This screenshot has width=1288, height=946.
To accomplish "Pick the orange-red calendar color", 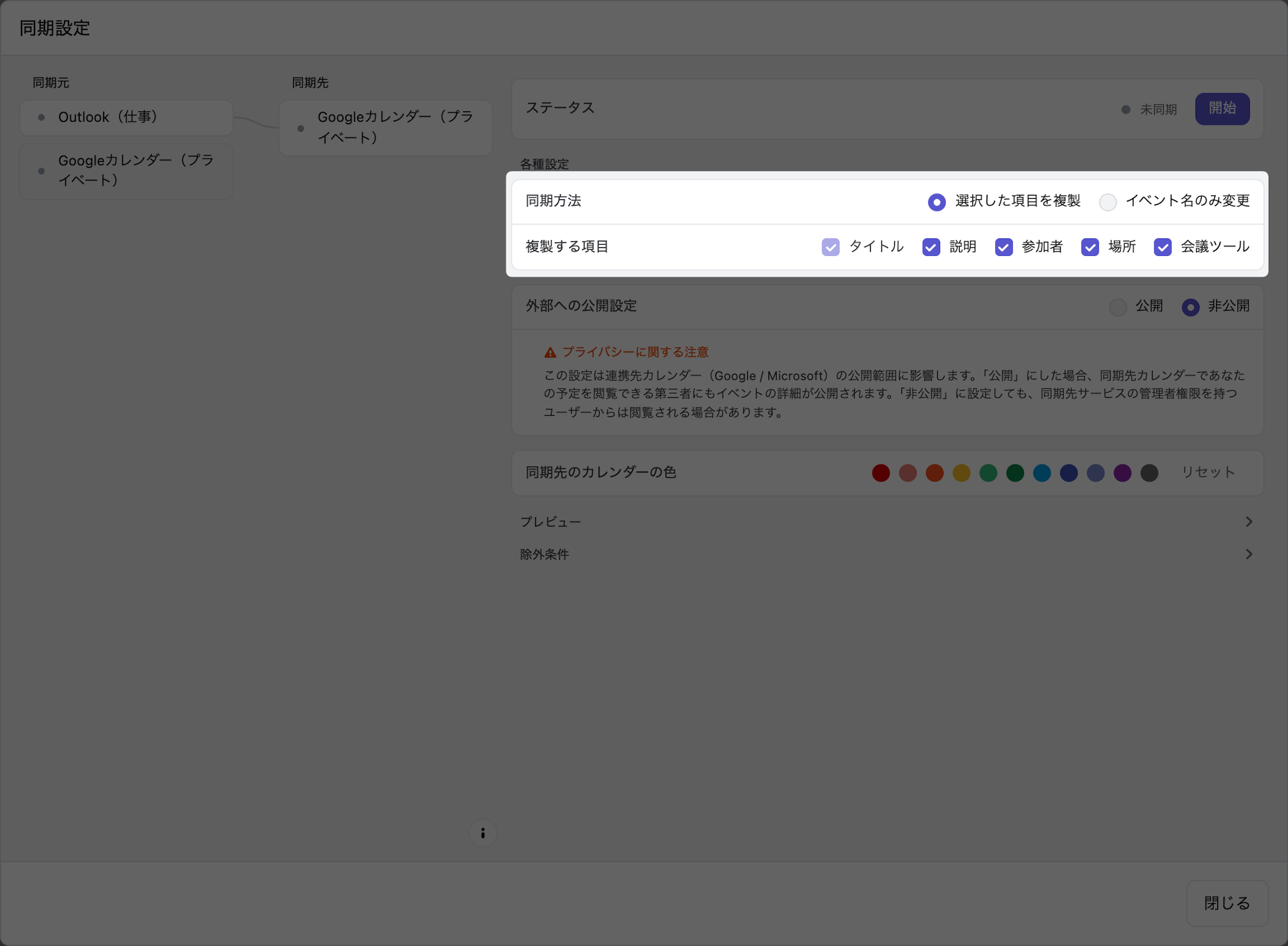I will 934,473.
